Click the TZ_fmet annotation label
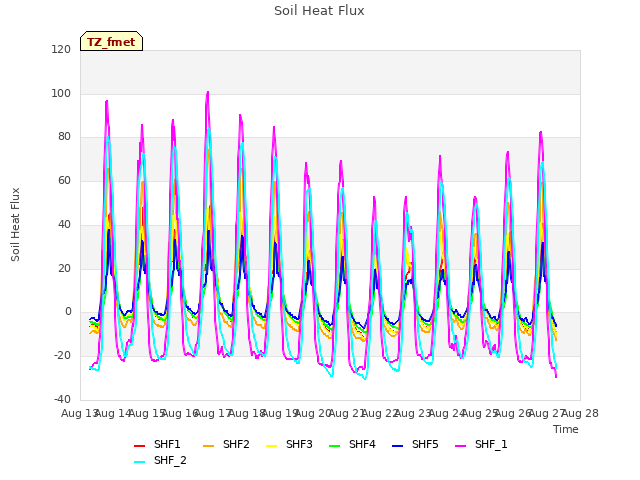 tap(111, 42)
